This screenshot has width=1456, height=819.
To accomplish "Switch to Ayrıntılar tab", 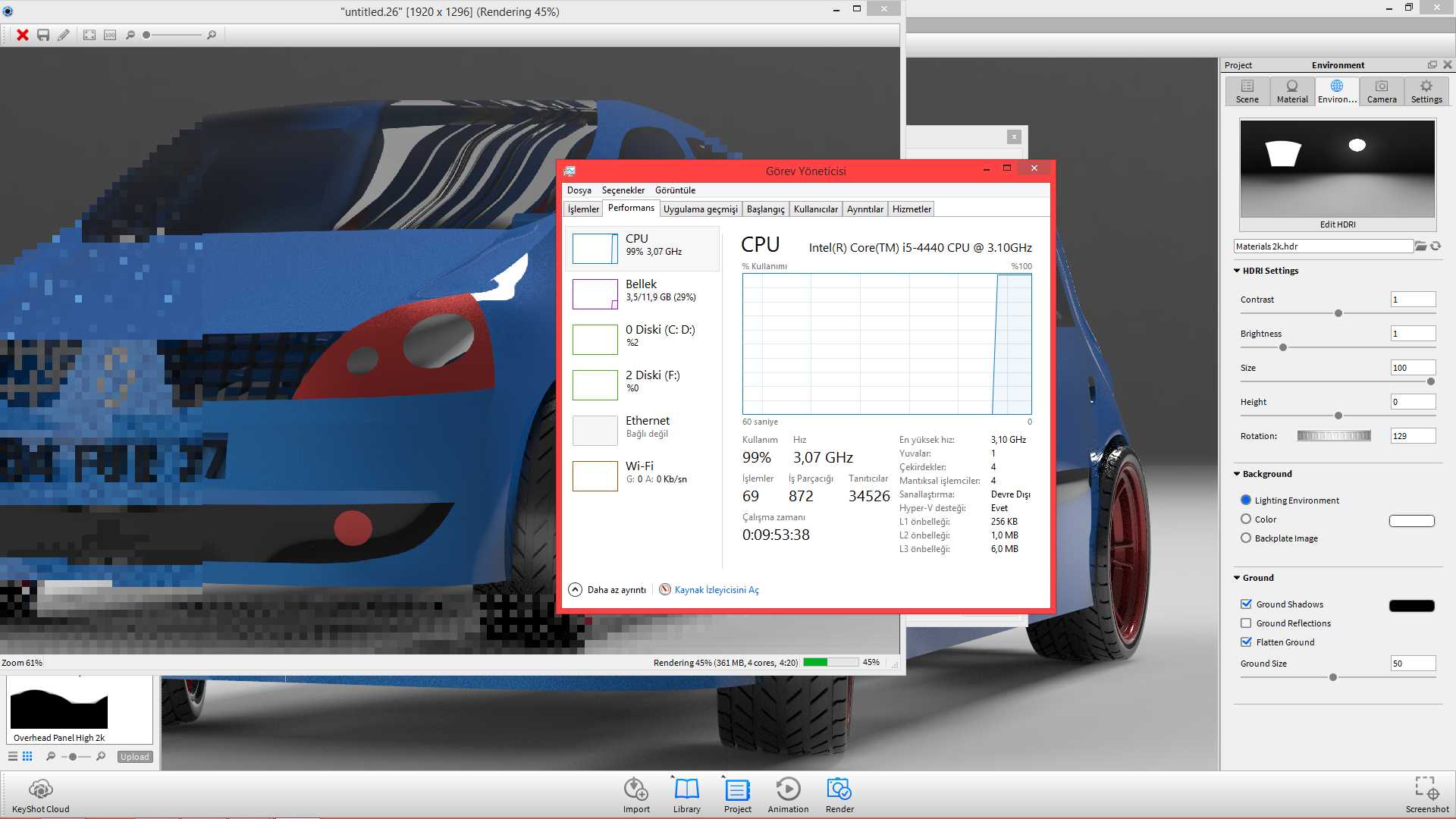I will click(x=865, y=209).
